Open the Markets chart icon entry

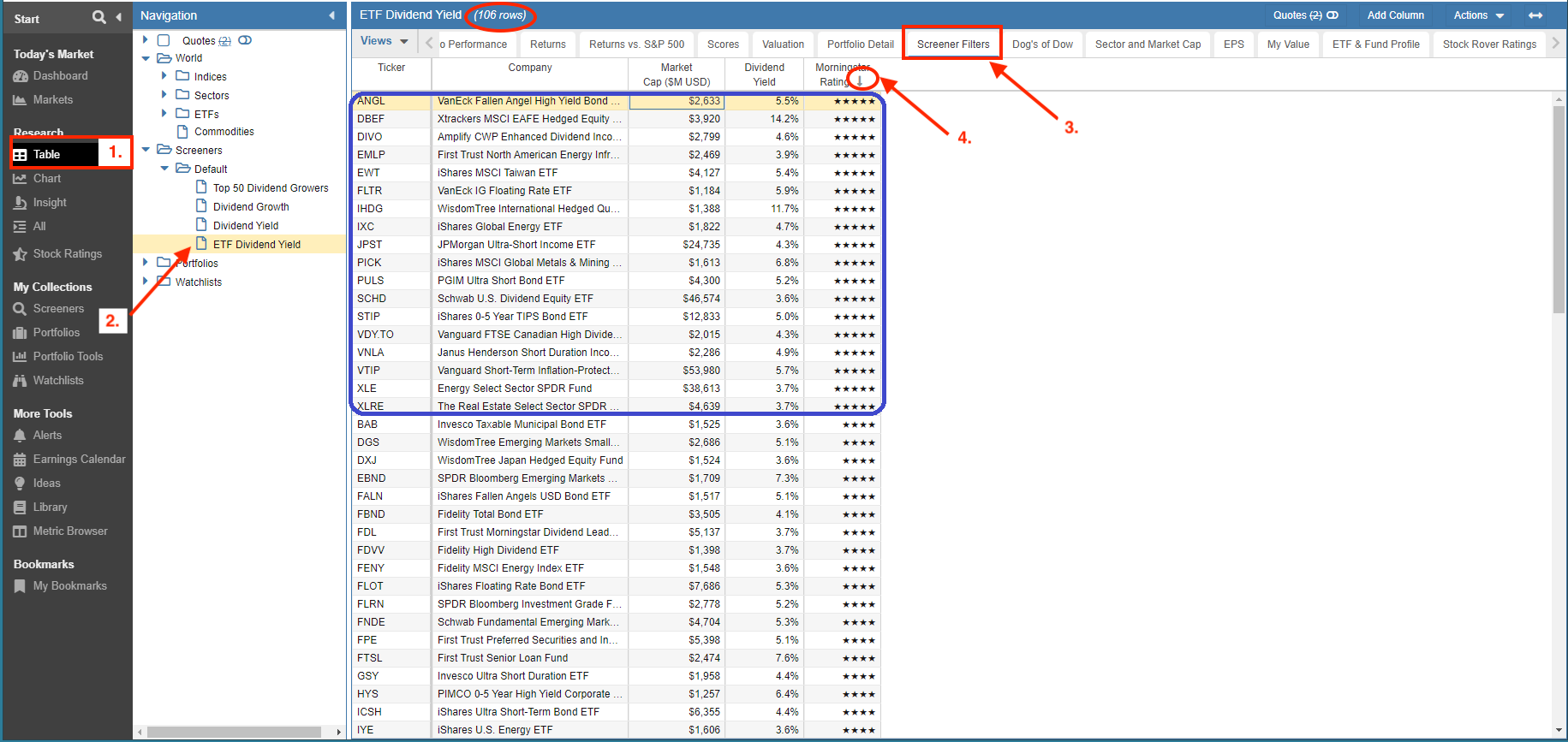pos(43,100)
